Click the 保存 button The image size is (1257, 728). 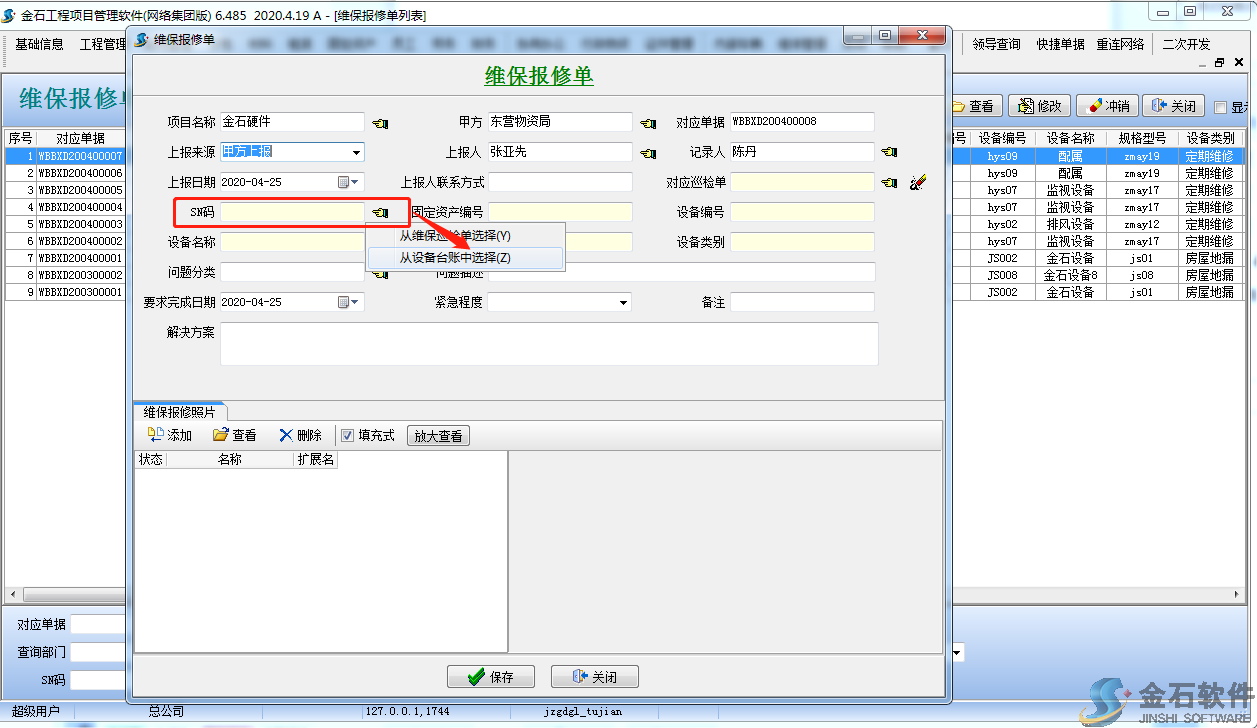pos(491,677)
